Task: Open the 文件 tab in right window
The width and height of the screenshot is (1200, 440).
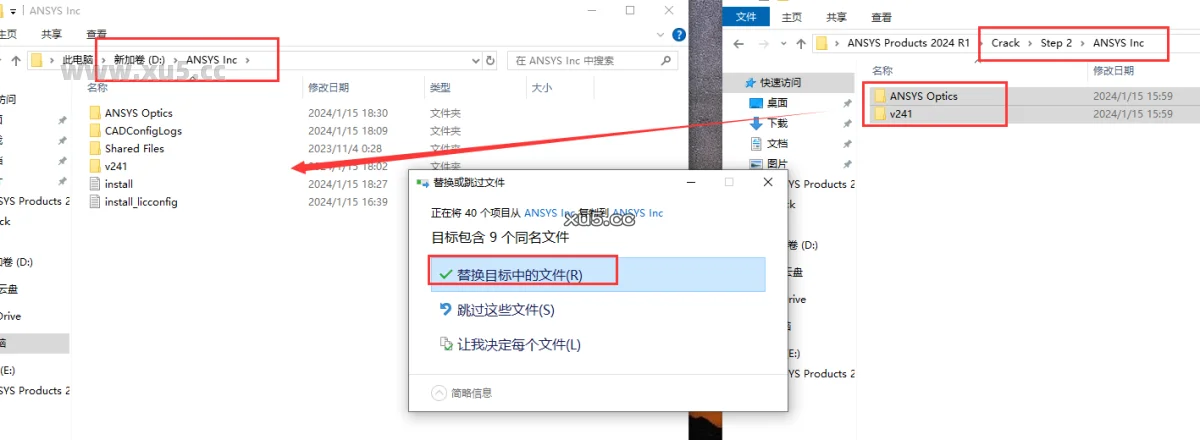Action: 746,17
